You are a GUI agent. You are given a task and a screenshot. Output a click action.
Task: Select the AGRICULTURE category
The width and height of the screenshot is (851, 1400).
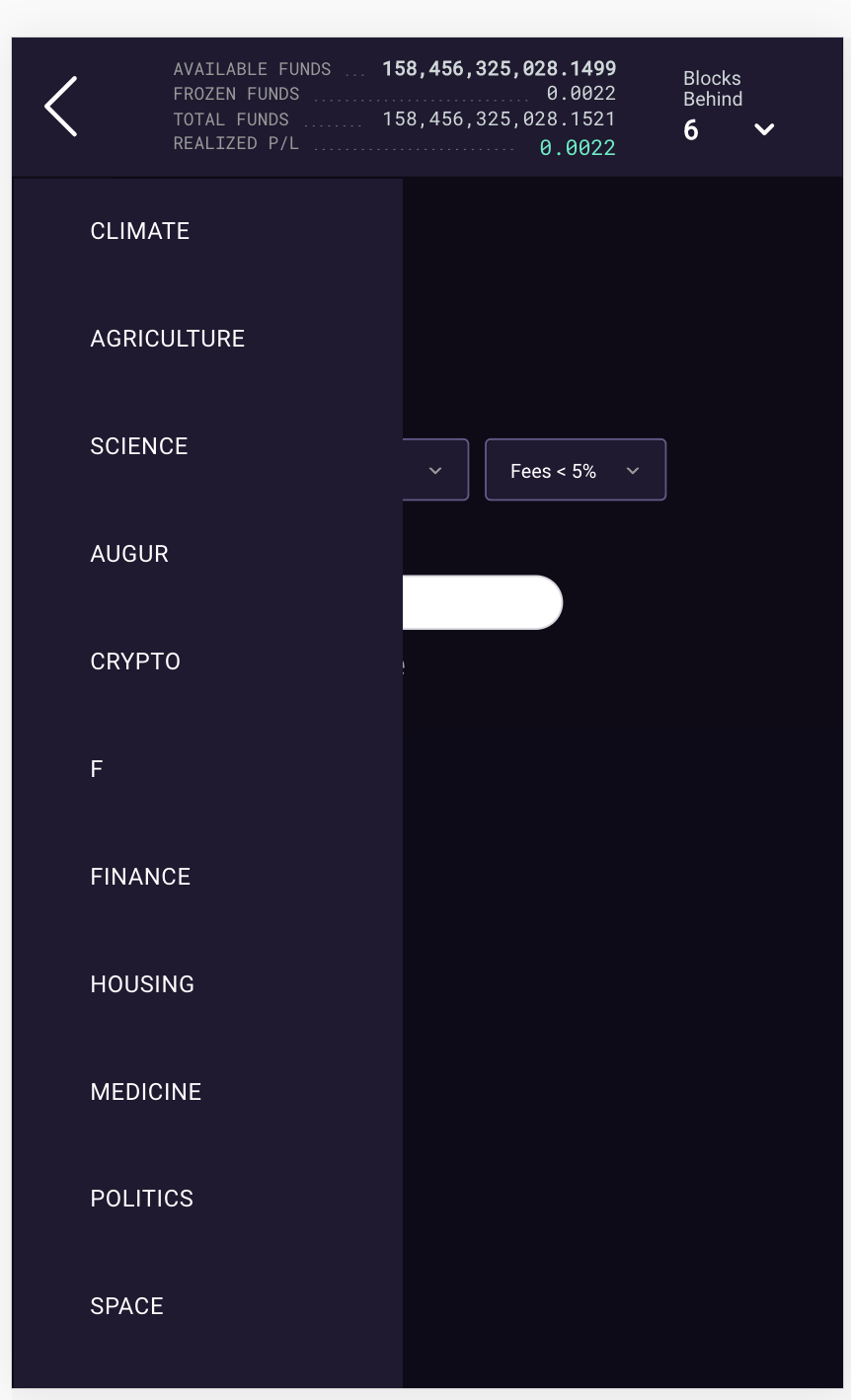point(167,339)
